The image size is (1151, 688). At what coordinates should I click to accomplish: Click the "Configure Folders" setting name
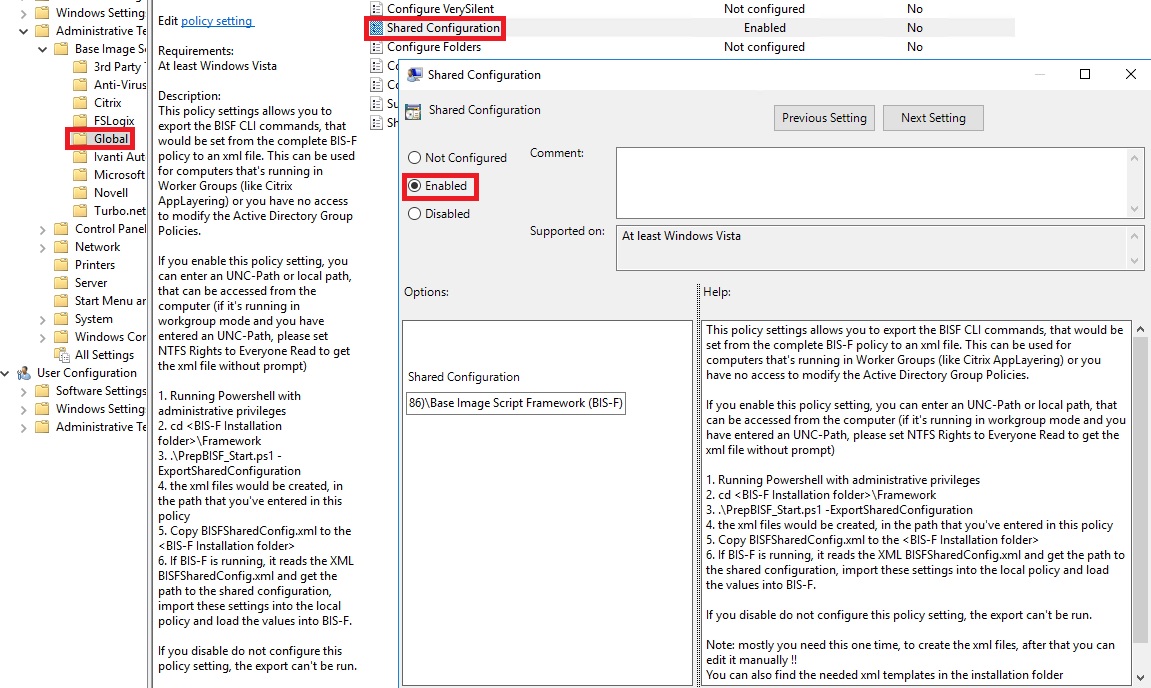(434, 47)
